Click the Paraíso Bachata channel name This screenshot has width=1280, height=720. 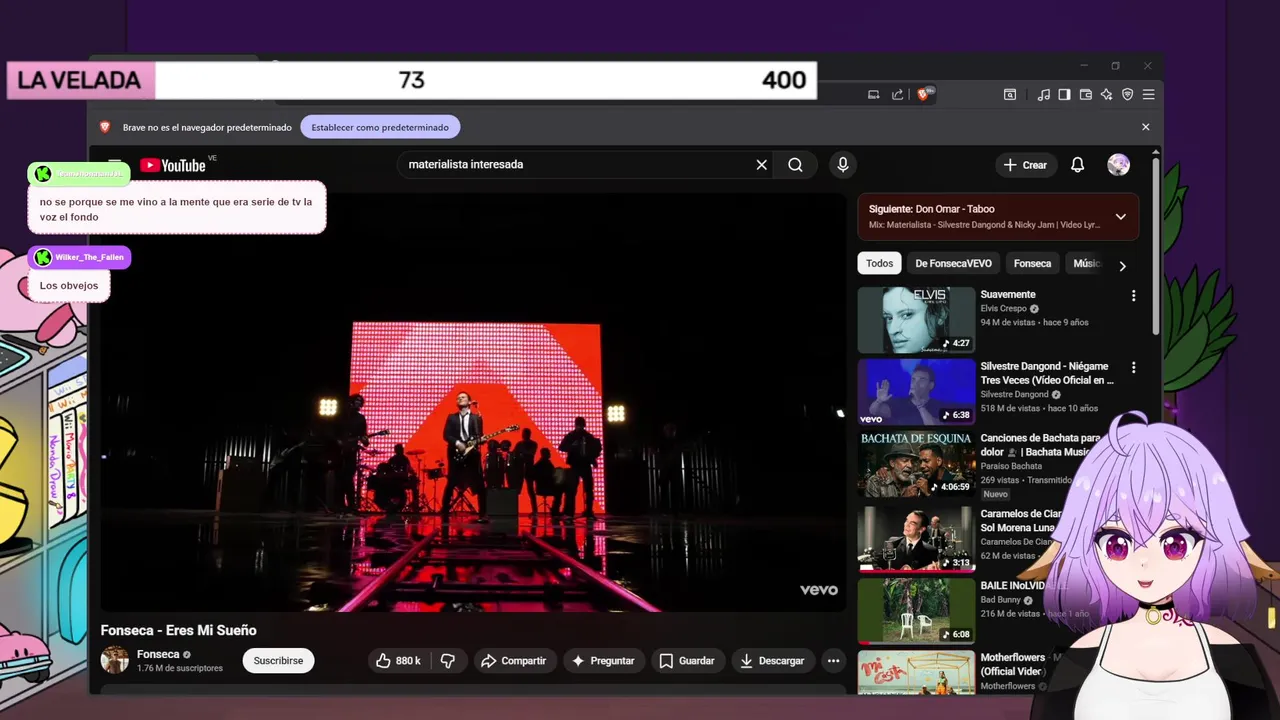point(1011,466)
